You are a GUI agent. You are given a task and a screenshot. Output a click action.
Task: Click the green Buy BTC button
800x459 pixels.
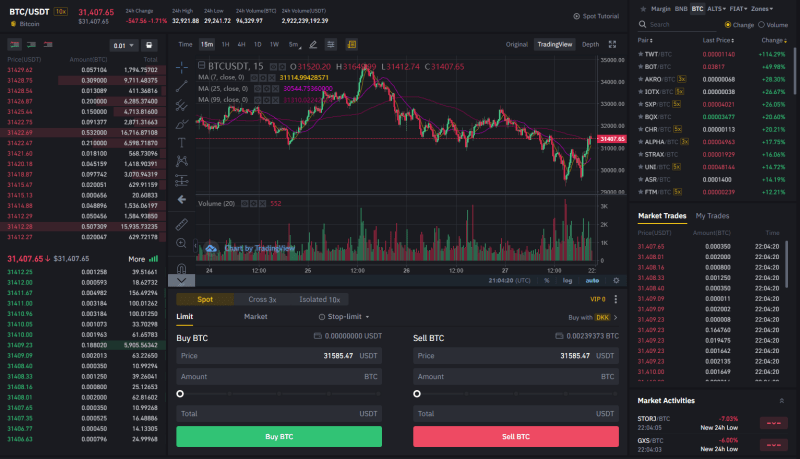[279, 437]
